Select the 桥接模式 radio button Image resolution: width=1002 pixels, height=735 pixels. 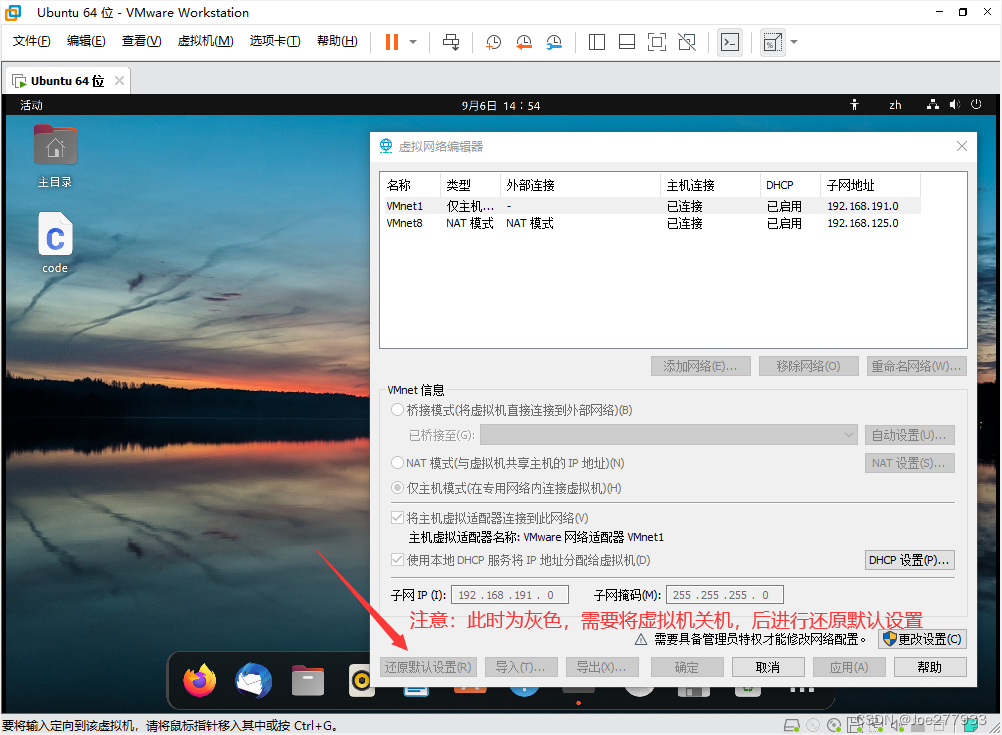pos(397,410)
